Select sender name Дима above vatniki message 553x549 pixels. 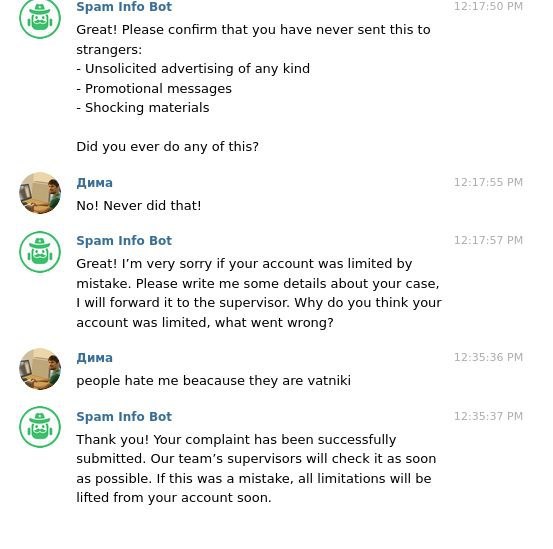[95, 358]
